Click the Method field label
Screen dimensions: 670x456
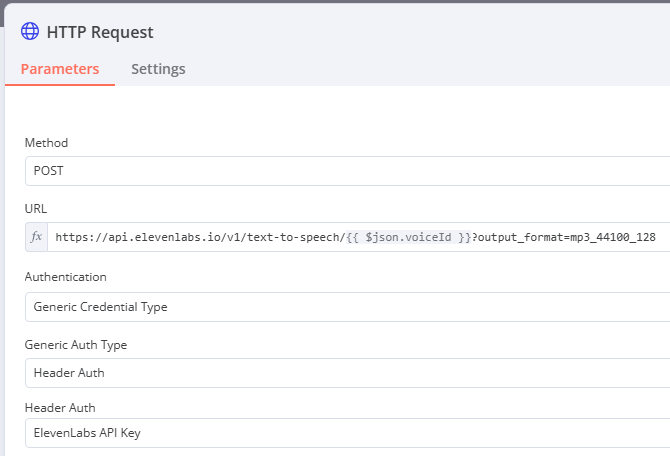[46, 143]
